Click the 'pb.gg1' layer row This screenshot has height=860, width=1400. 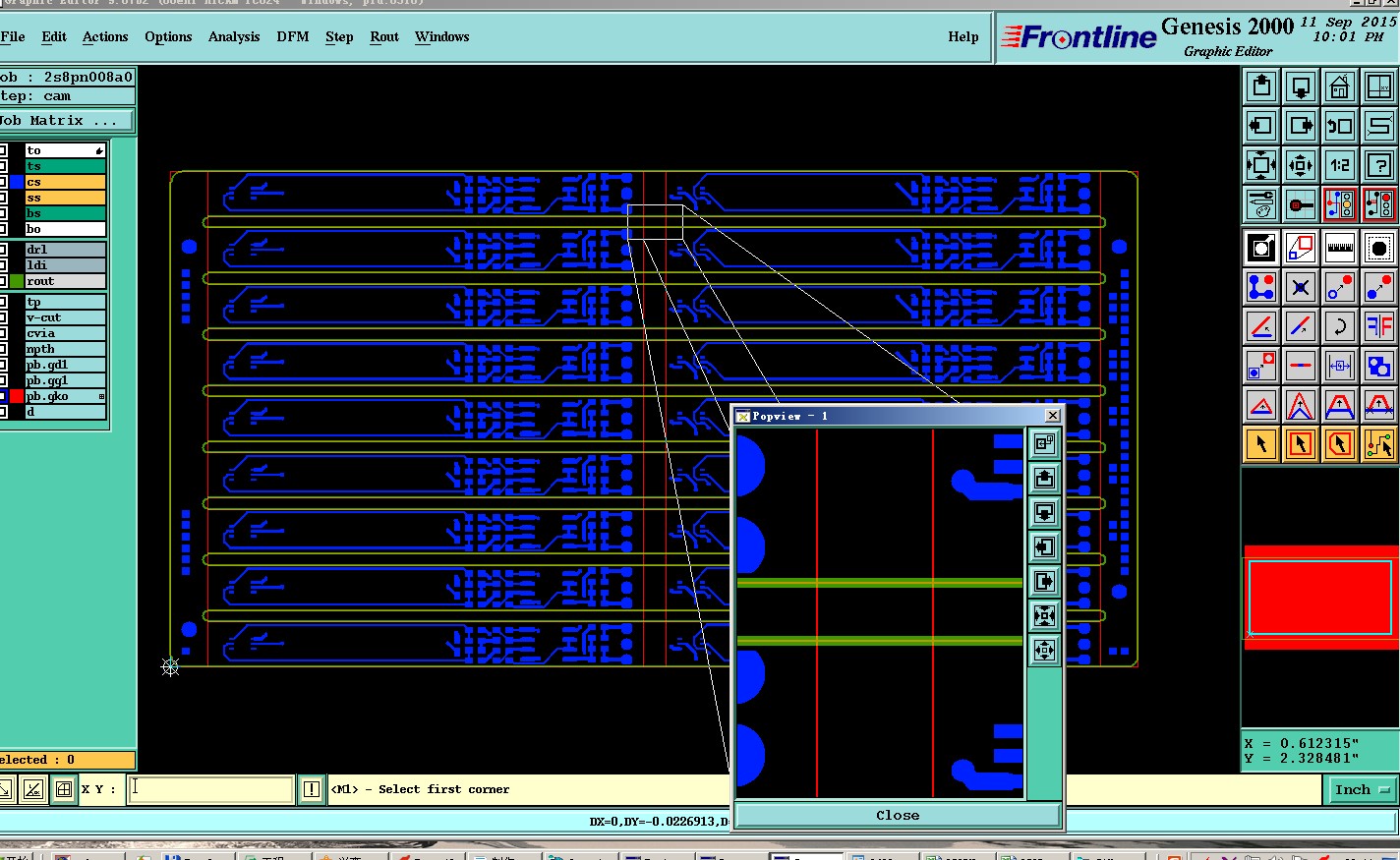coord(65,380)
